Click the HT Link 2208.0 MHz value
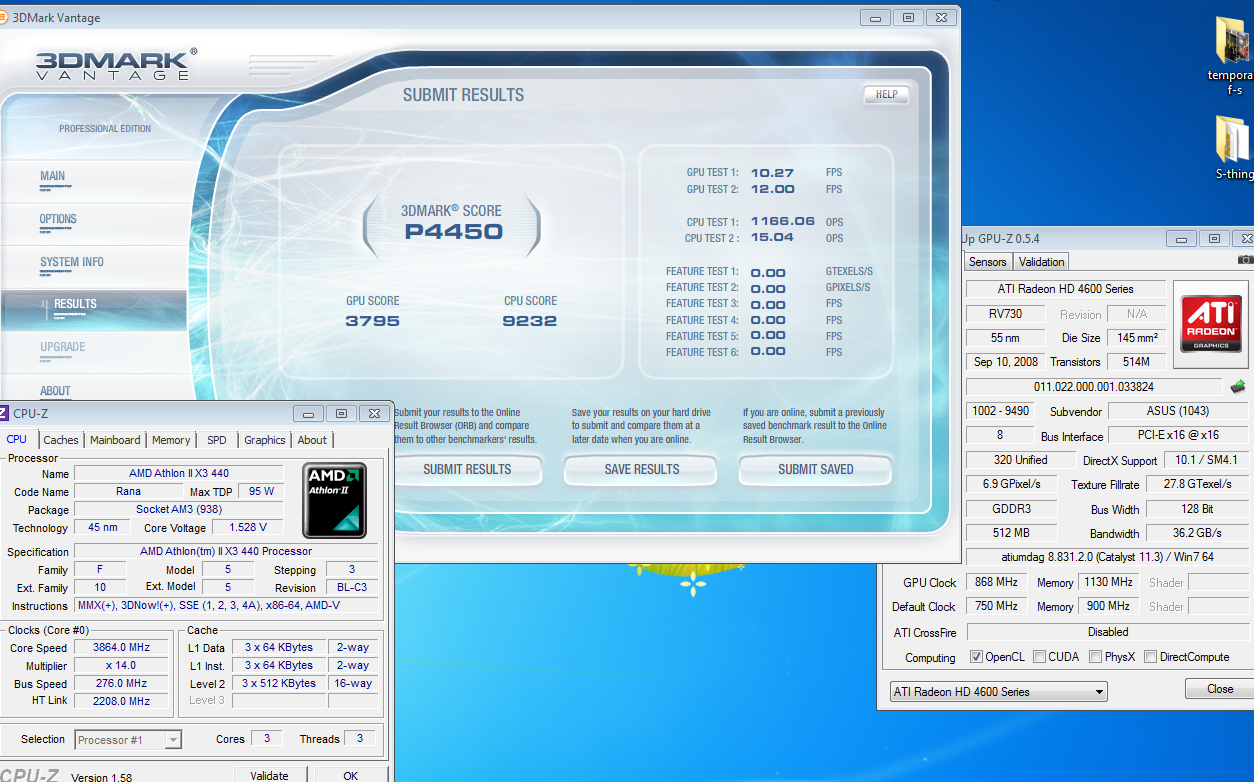This screenshot has height=782, width=1254. [x=121, y=701]
